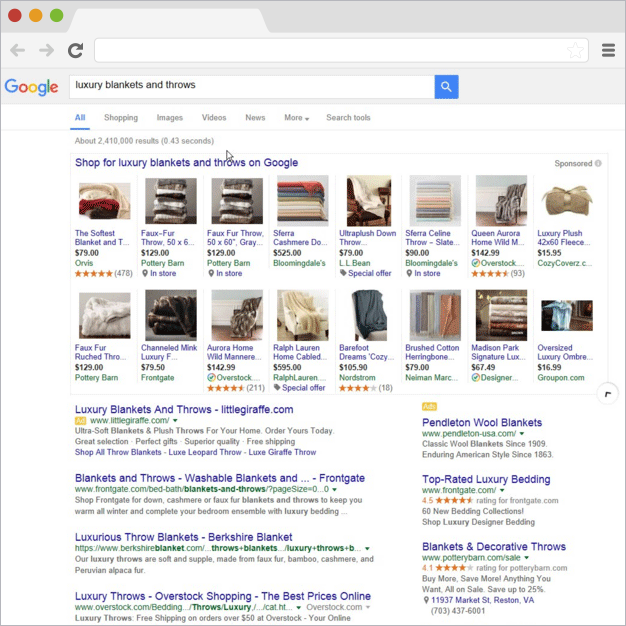Image resolution: width=626 pixels, height=626 pixels.
Task: Open dropdown arrow beside www.littlegiraffe.com/
Action: pyautogui.click(x=175, y=420)
